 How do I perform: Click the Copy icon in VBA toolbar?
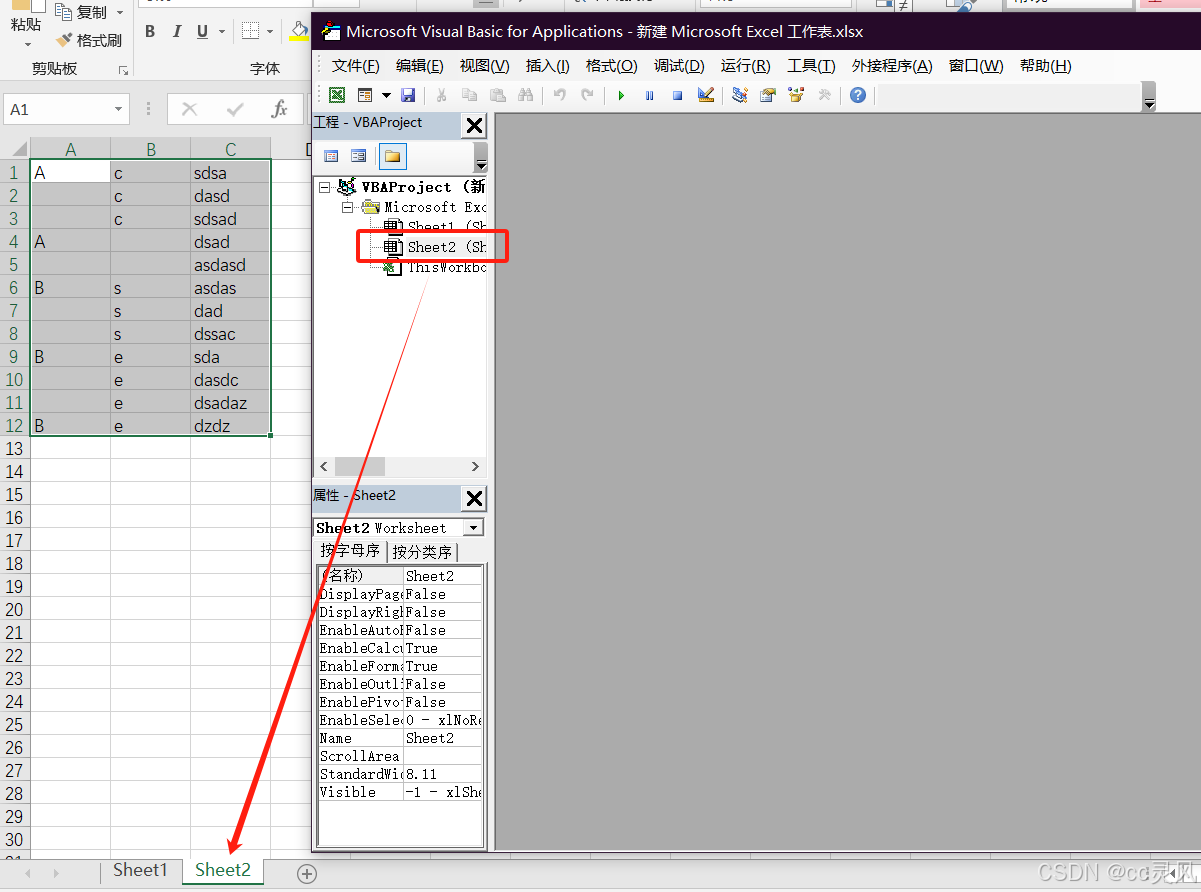[470, 95]
